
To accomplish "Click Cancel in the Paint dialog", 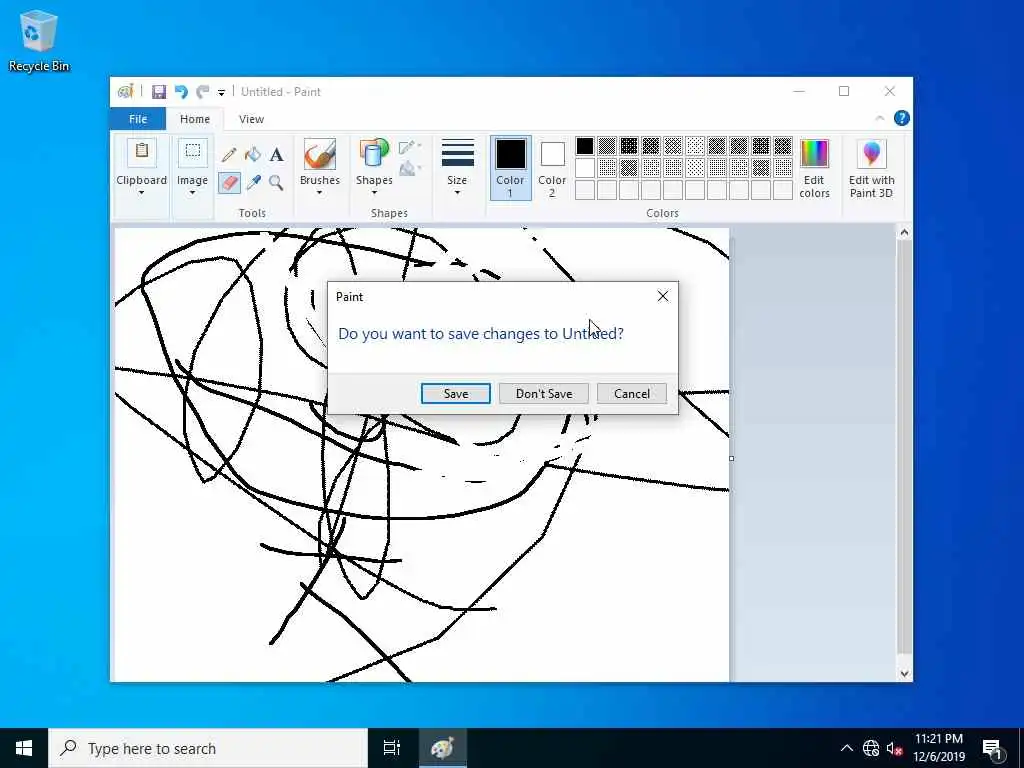I will pyautogui.click(x=632, y=394).
